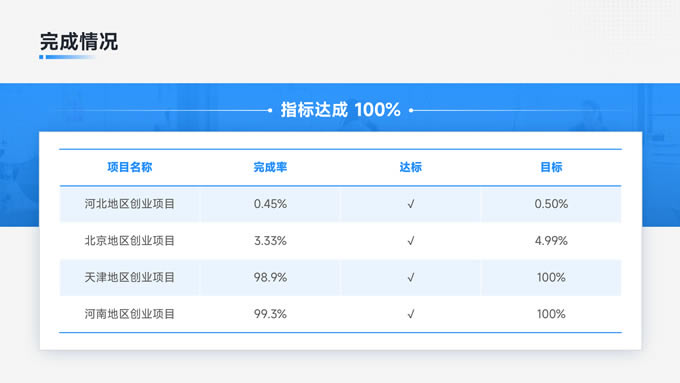Click the 3.33% completion rate value
This screenshot has width=680, height=383.
click(x=270, y=241)
